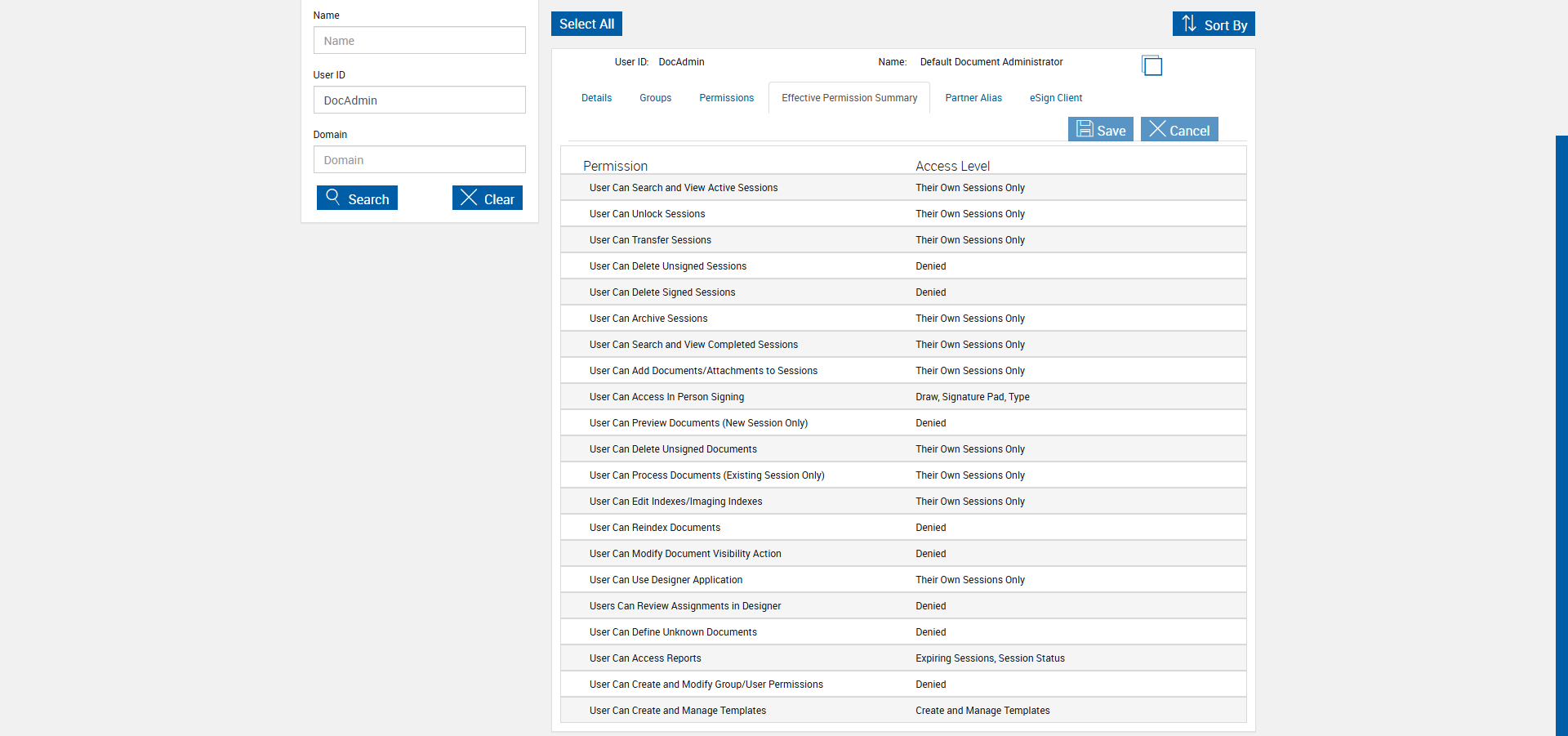This screenshot has width=1568, height=736.
Task: Toggle the DocAdmin user selection checkbox
Action: click(1151, 65)
